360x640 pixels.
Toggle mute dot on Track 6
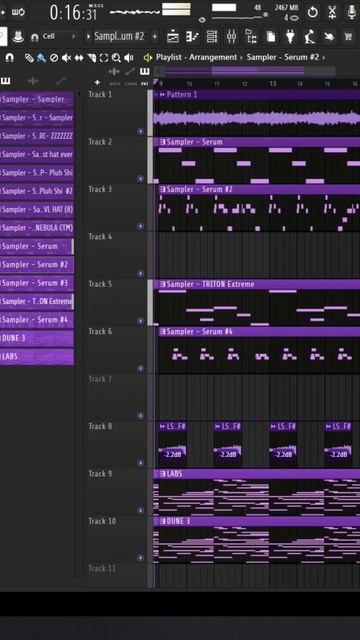141,368
